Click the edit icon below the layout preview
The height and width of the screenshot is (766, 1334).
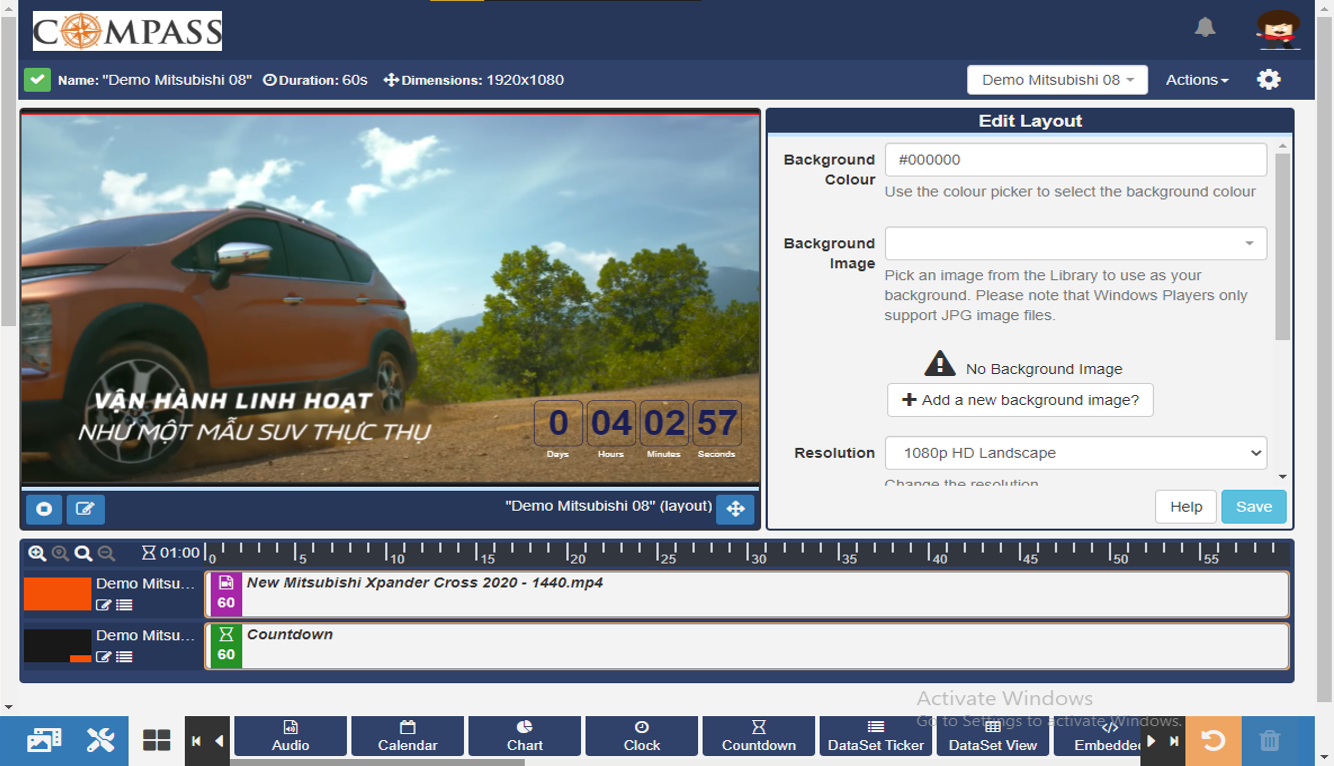click(86, 509)
